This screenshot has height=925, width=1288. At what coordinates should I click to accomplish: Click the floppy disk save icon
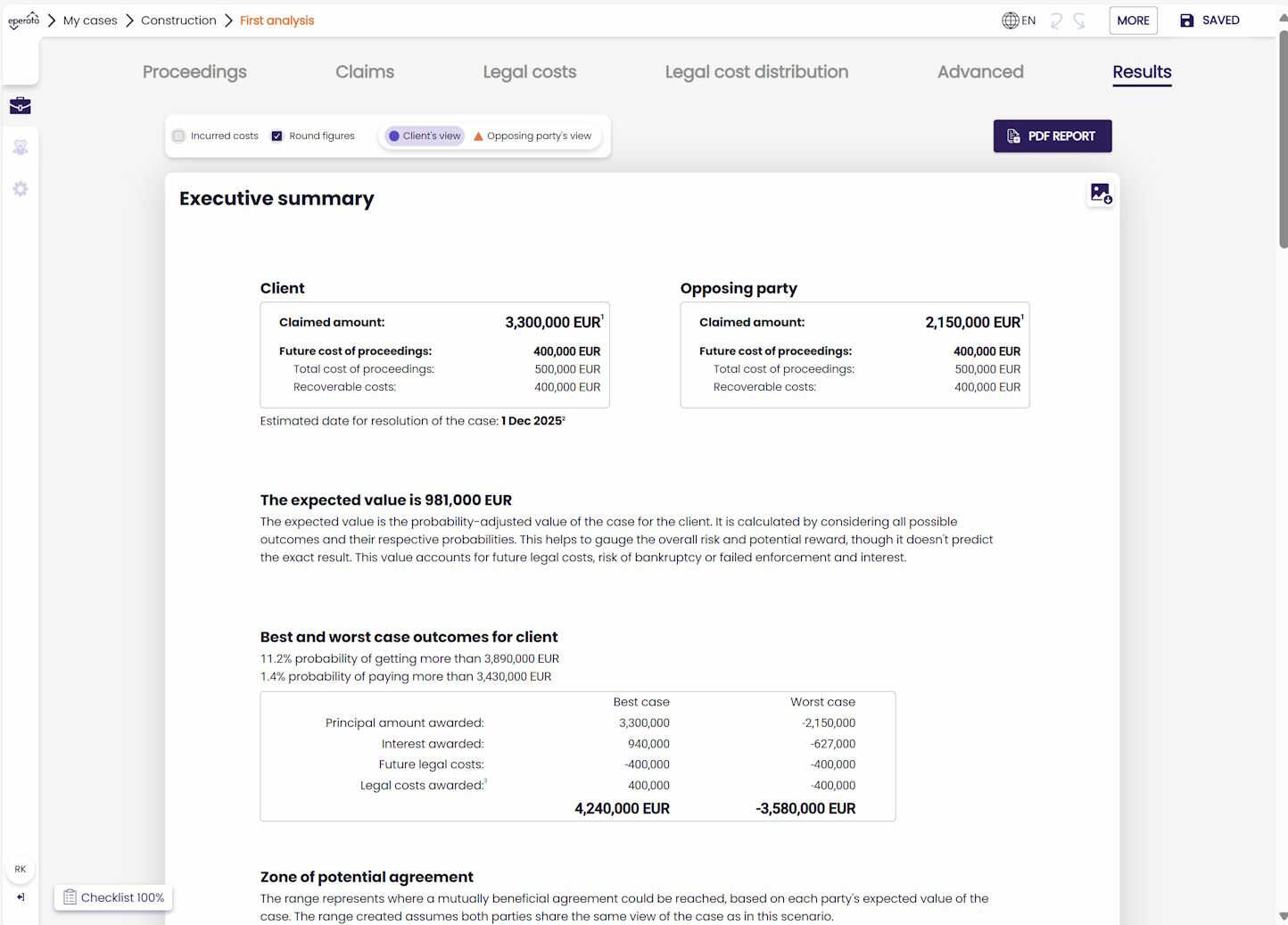pos(1187,21)
